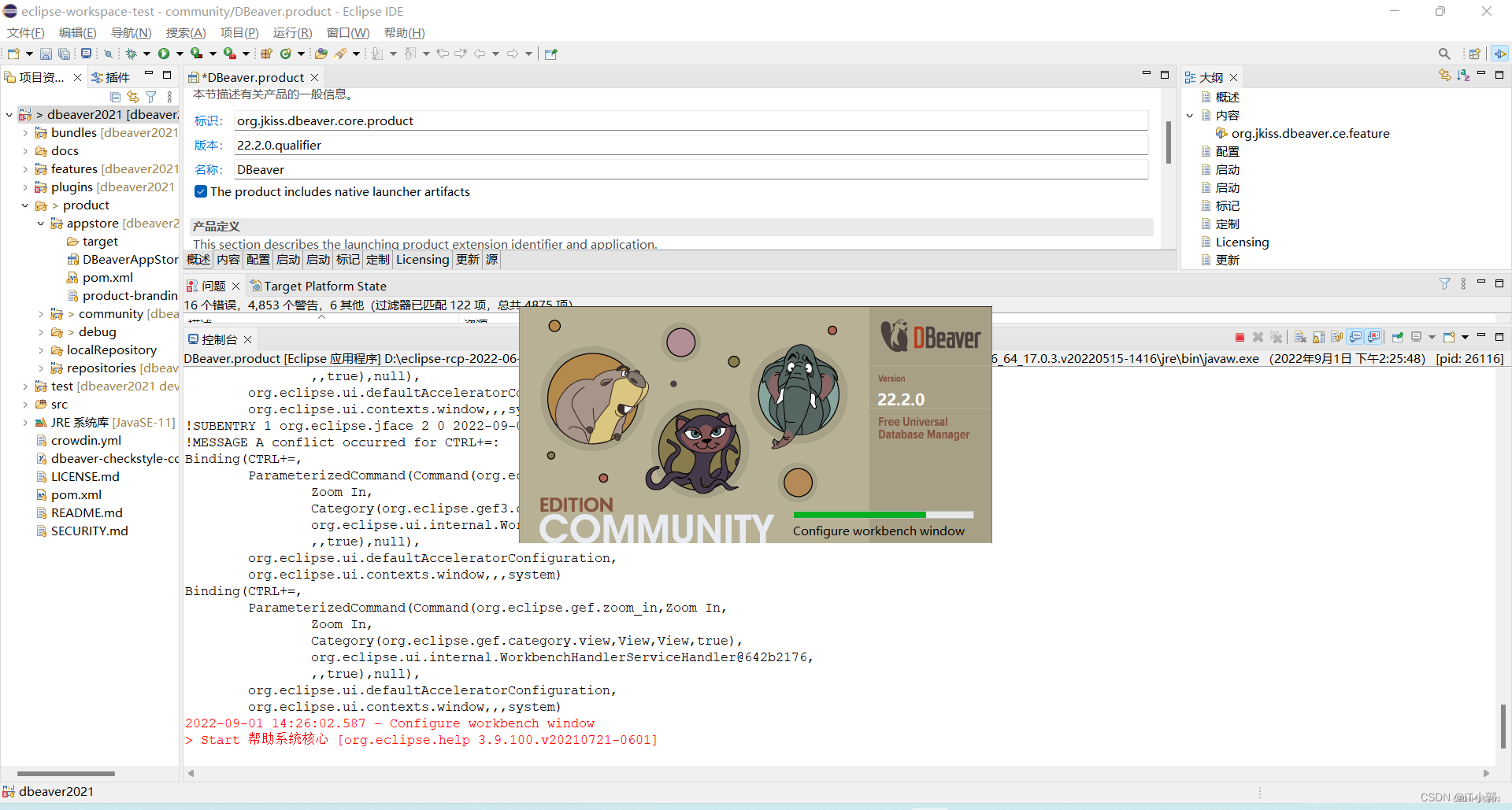Open the 运行(R) menu
Image resolution: width=1512 pixels, height=810 pixels.
pyautogui.click(x=292, y=32)
